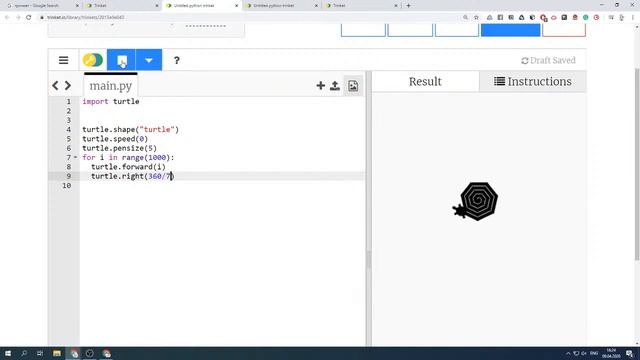
Task: Click the browser forward arrow
Action: click(x=18, y=18)
